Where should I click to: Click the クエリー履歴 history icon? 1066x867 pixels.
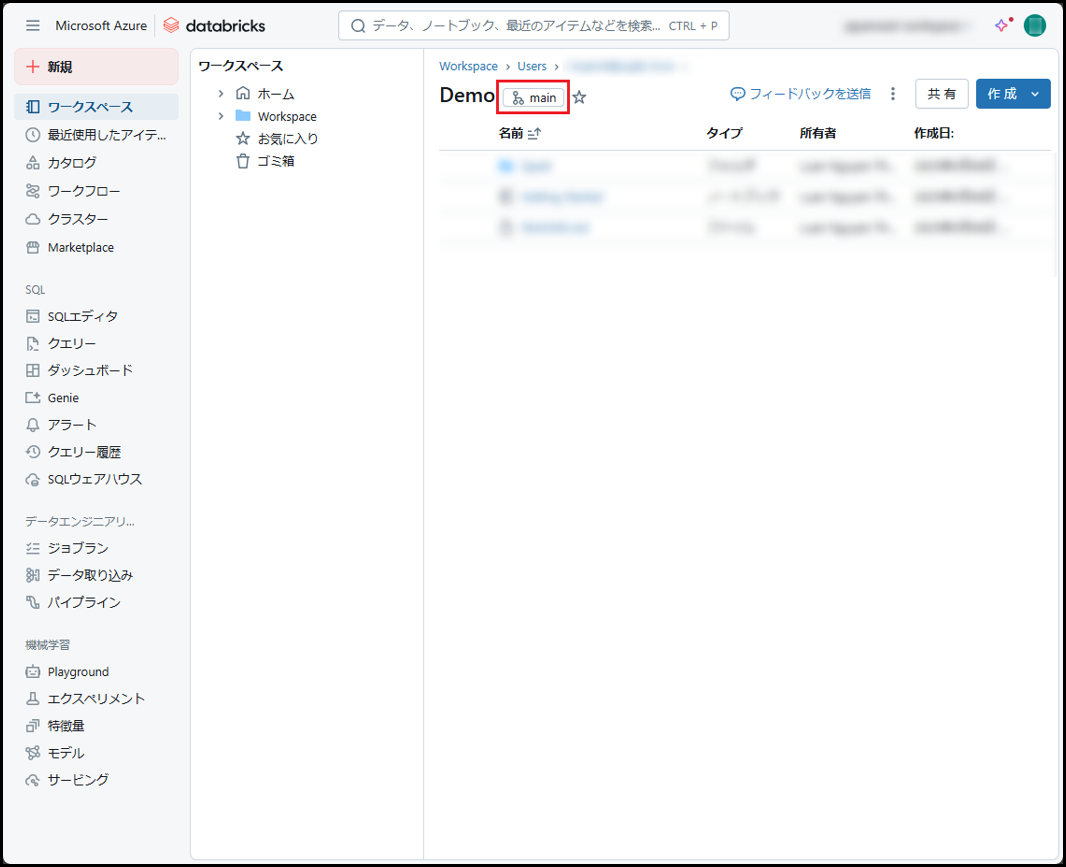pyautogui.click(x=33, y=452)
